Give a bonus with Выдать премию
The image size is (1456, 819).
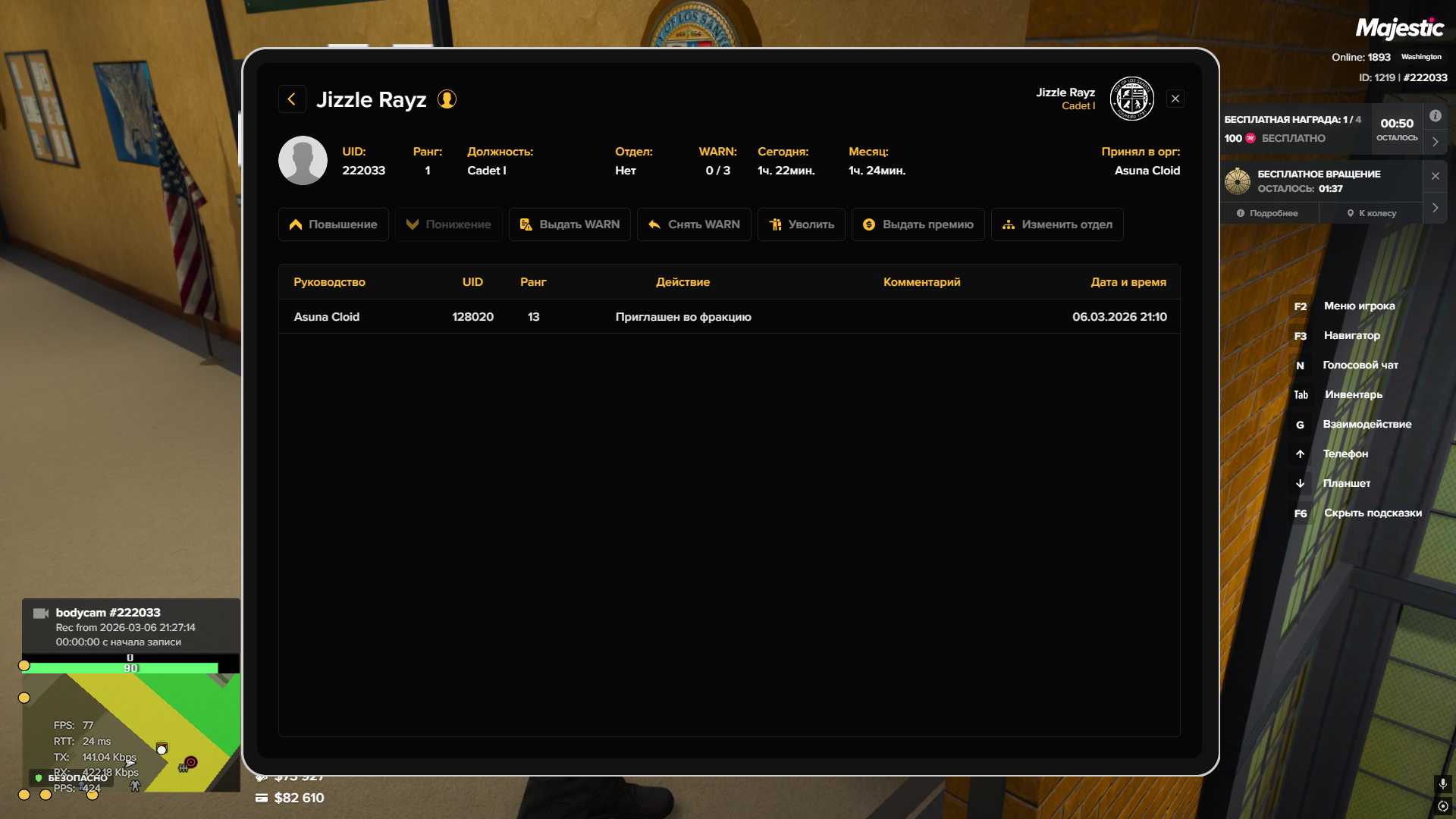pyautogui.click(x=918, y=224)
